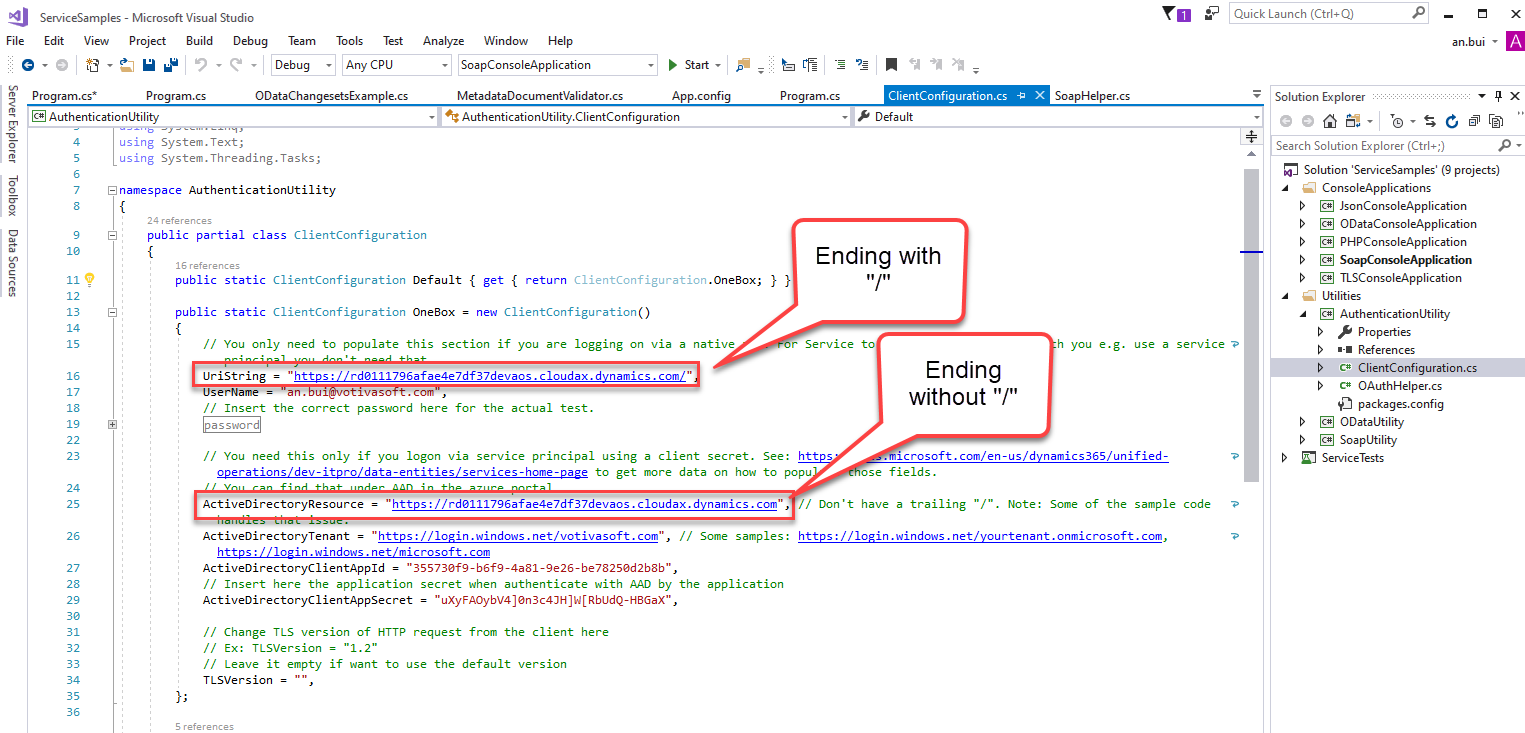1525x733 pixels.
Task: Collapse the ConsoleApplications folder in tree
Action: (1286, 188)
